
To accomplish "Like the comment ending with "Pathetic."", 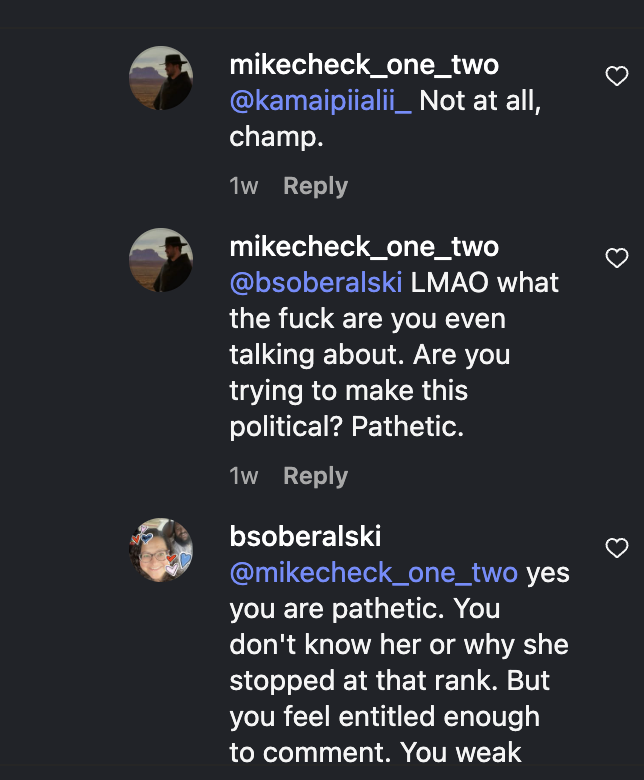I will [x=617, y=258].
